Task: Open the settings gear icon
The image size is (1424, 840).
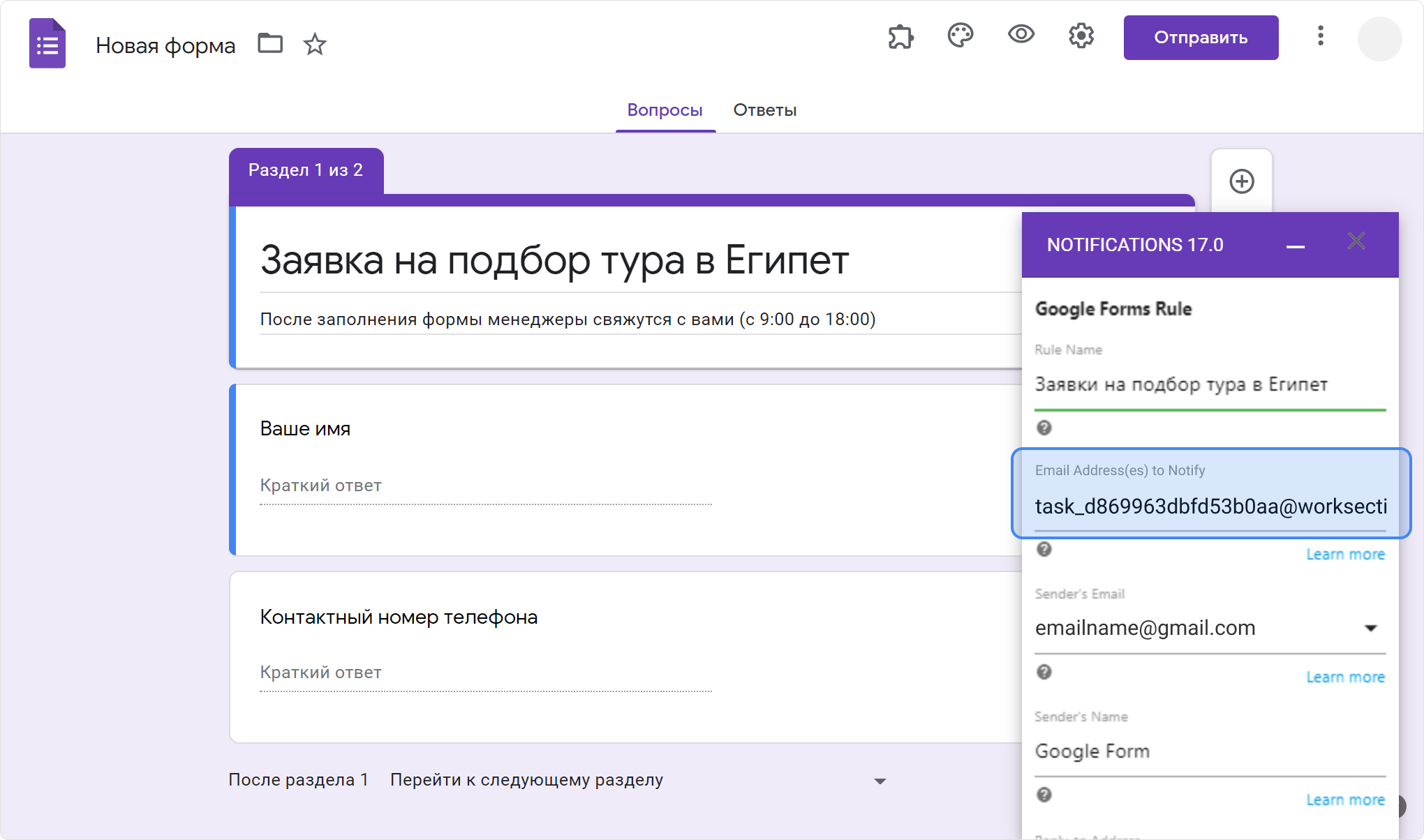Action: point(1080,37)
